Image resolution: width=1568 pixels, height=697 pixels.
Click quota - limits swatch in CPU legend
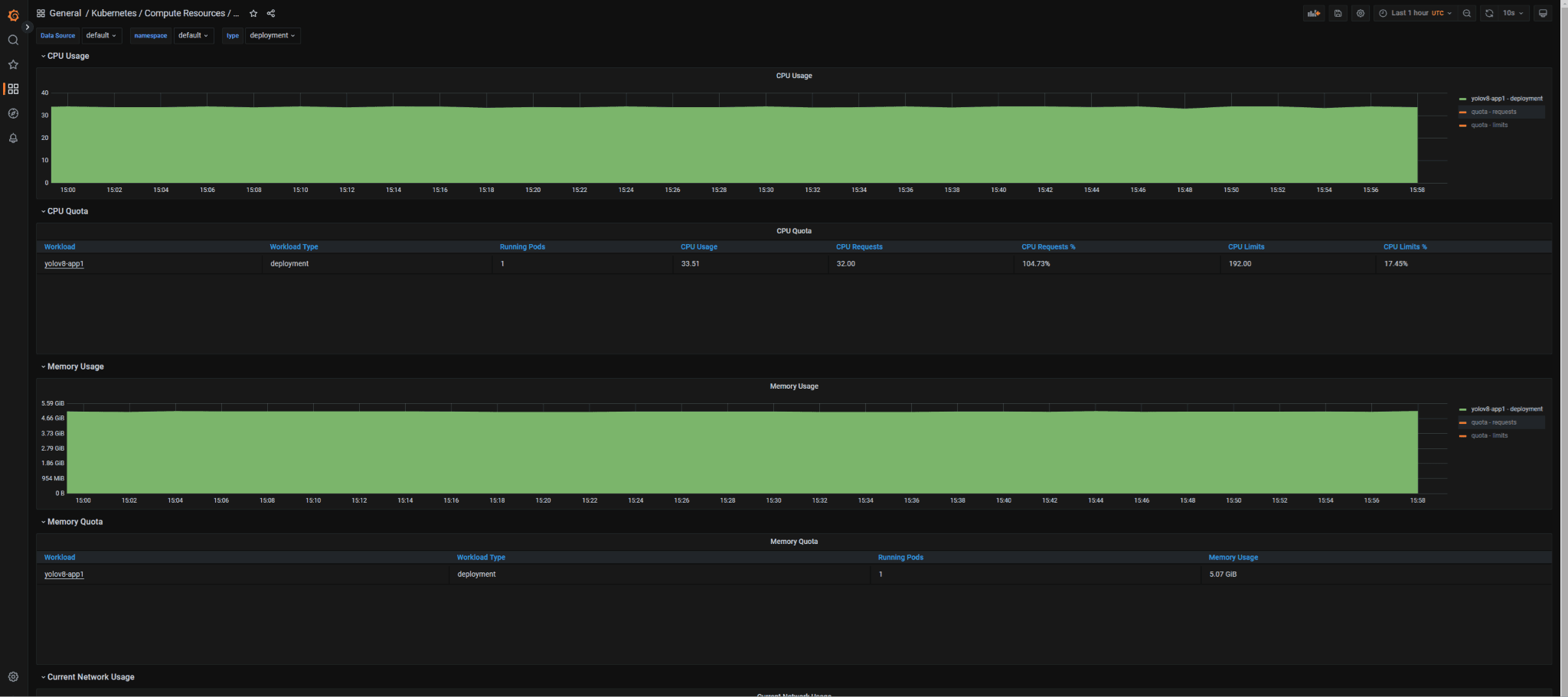1463,125
